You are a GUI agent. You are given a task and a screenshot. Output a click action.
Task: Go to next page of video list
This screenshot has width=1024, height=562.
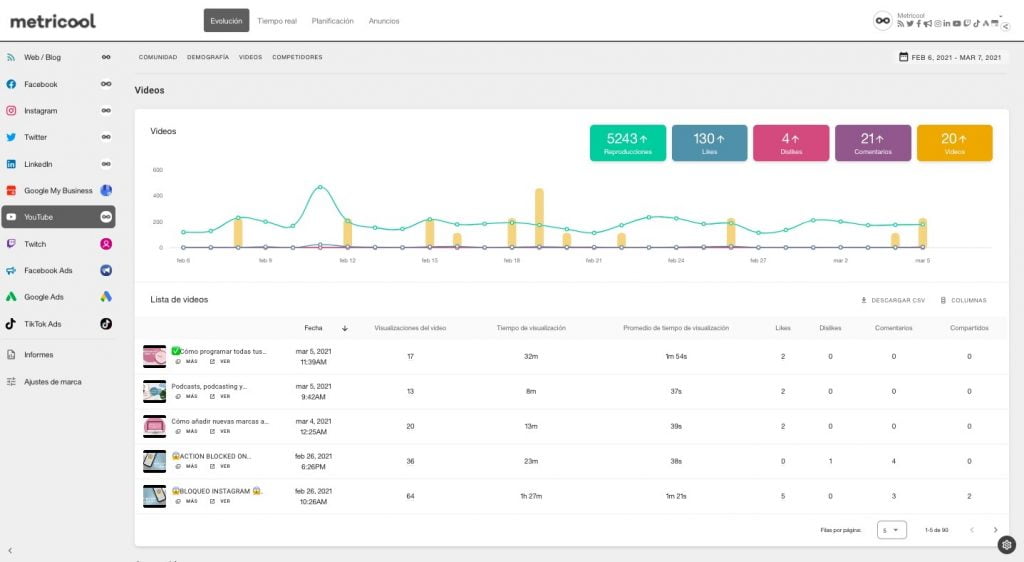tap(995, 530)
